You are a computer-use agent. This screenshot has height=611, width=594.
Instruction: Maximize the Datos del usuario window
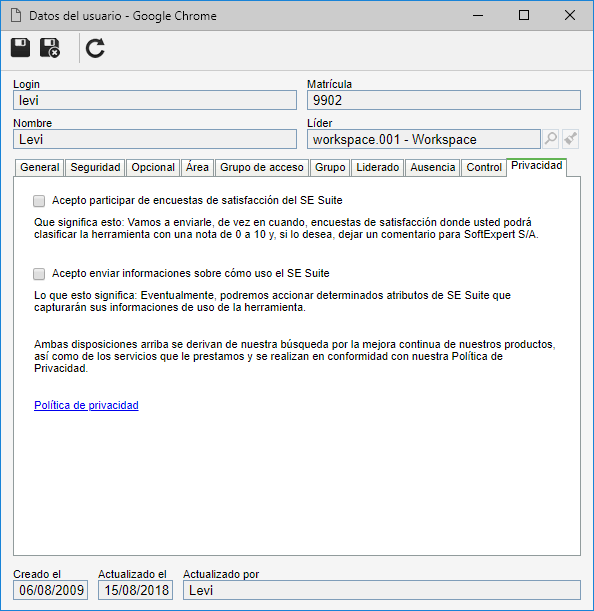pyautogui.click(x=524, y=16)
